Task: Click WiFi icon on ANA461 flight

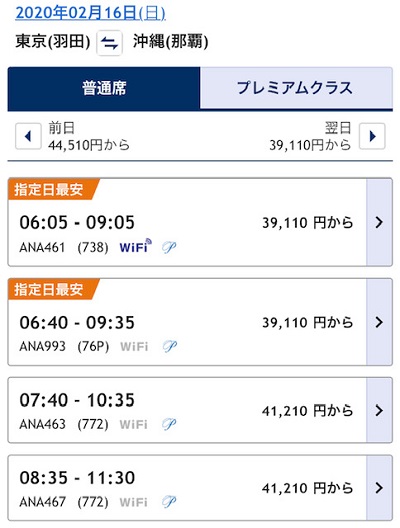Action: click(135, 246)
